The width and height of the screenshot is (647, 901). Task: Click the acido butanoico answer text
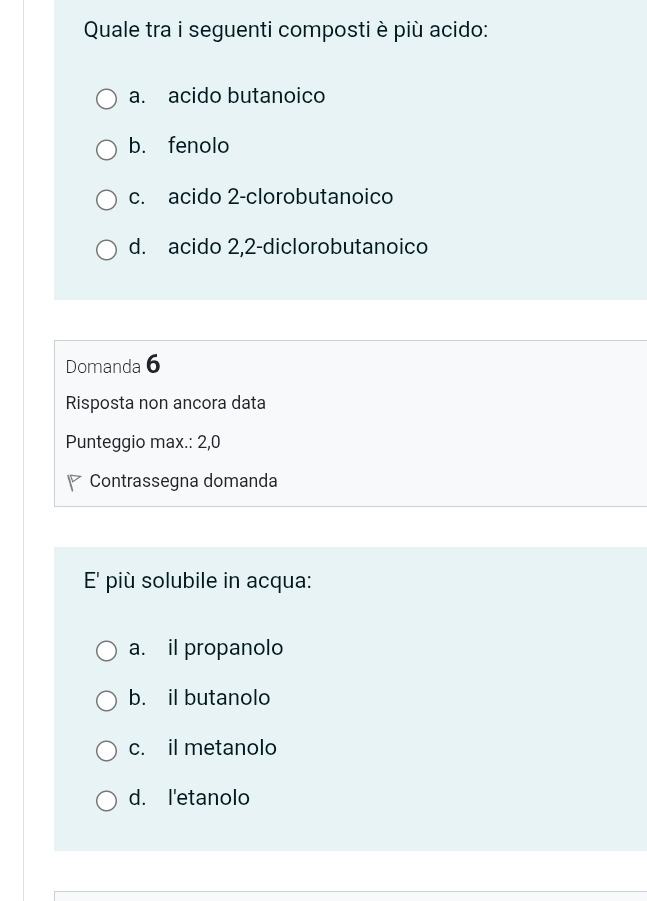pyautogui.click(x=246, y=96)
